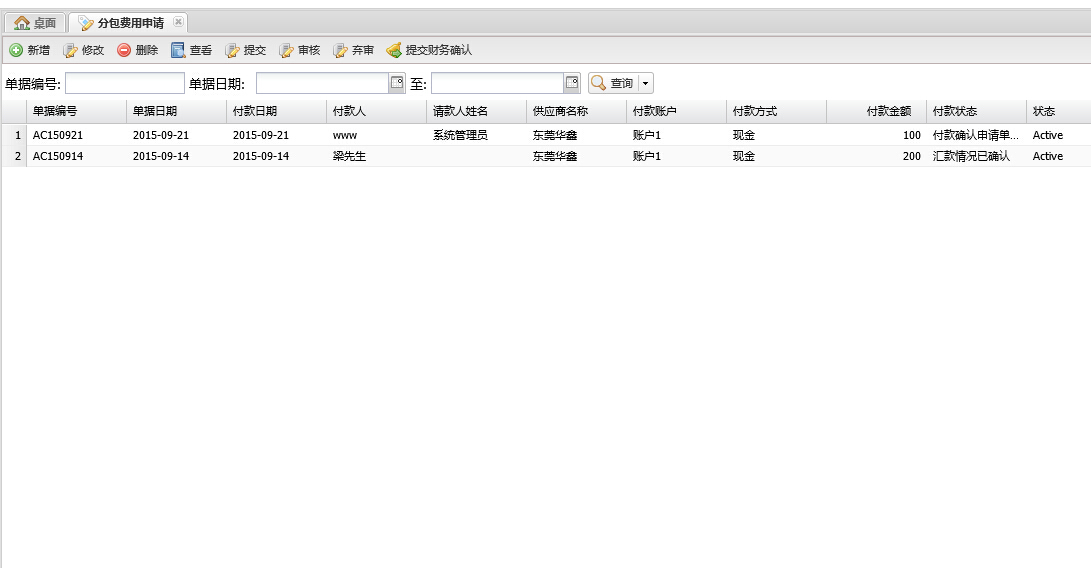Click the 新增 (Add) toolbar icon
This screenshot has width=1091, height=568.
pos(16,50)
